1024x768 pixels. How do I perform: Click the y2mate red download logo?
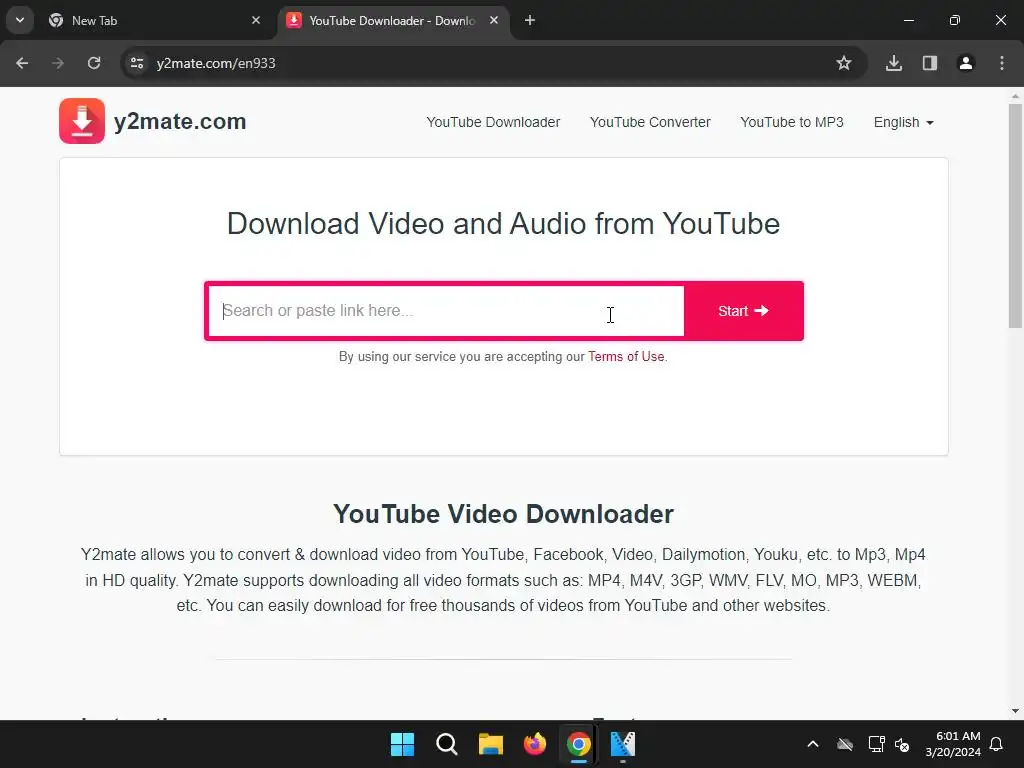pos(82,121)
